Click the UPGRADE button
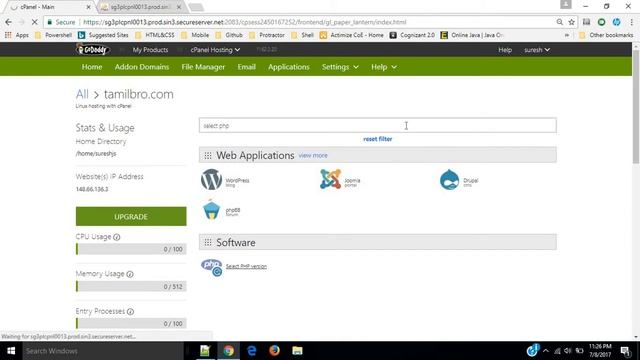 [x=131, y=216]
